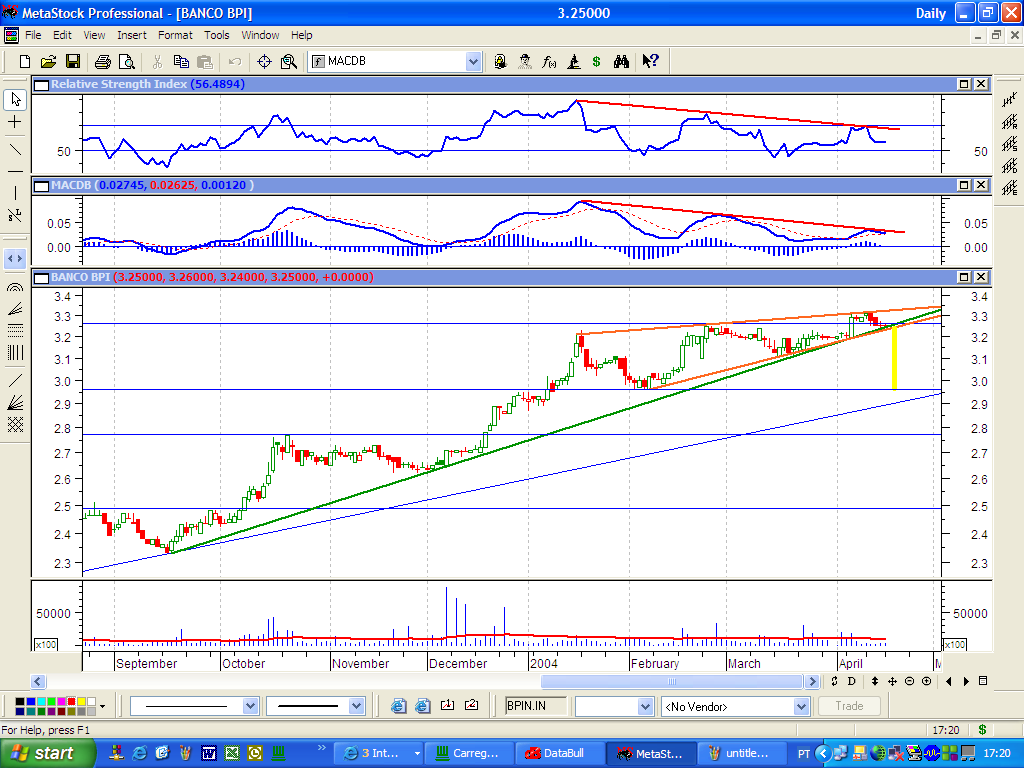Save the chart with the floppy disk icon
The width and height of the screenshot is (1024, 768).
pos(73,62)
